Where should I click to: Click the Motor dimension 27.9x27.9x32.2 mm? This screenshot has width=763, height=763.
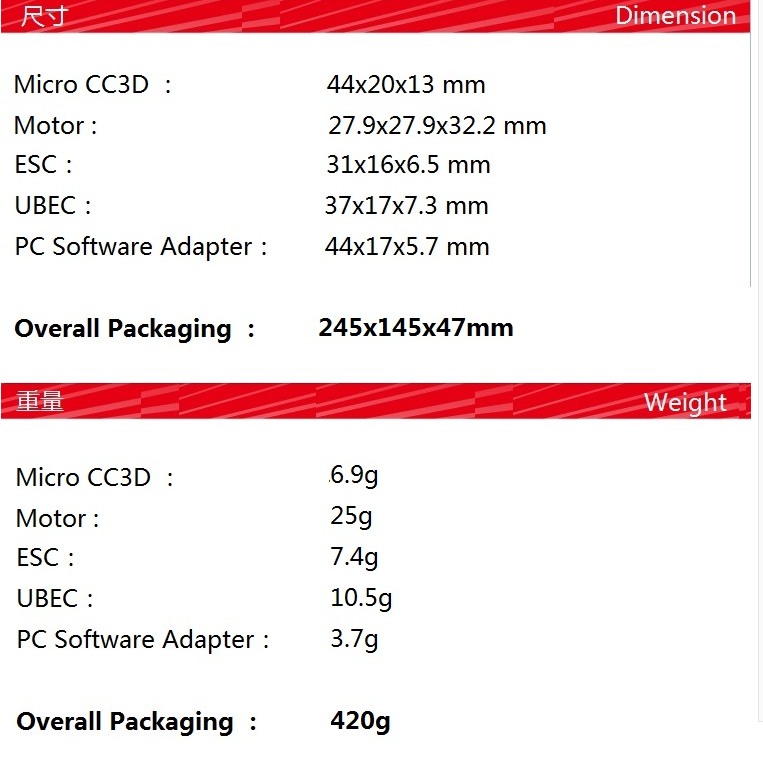437,126
